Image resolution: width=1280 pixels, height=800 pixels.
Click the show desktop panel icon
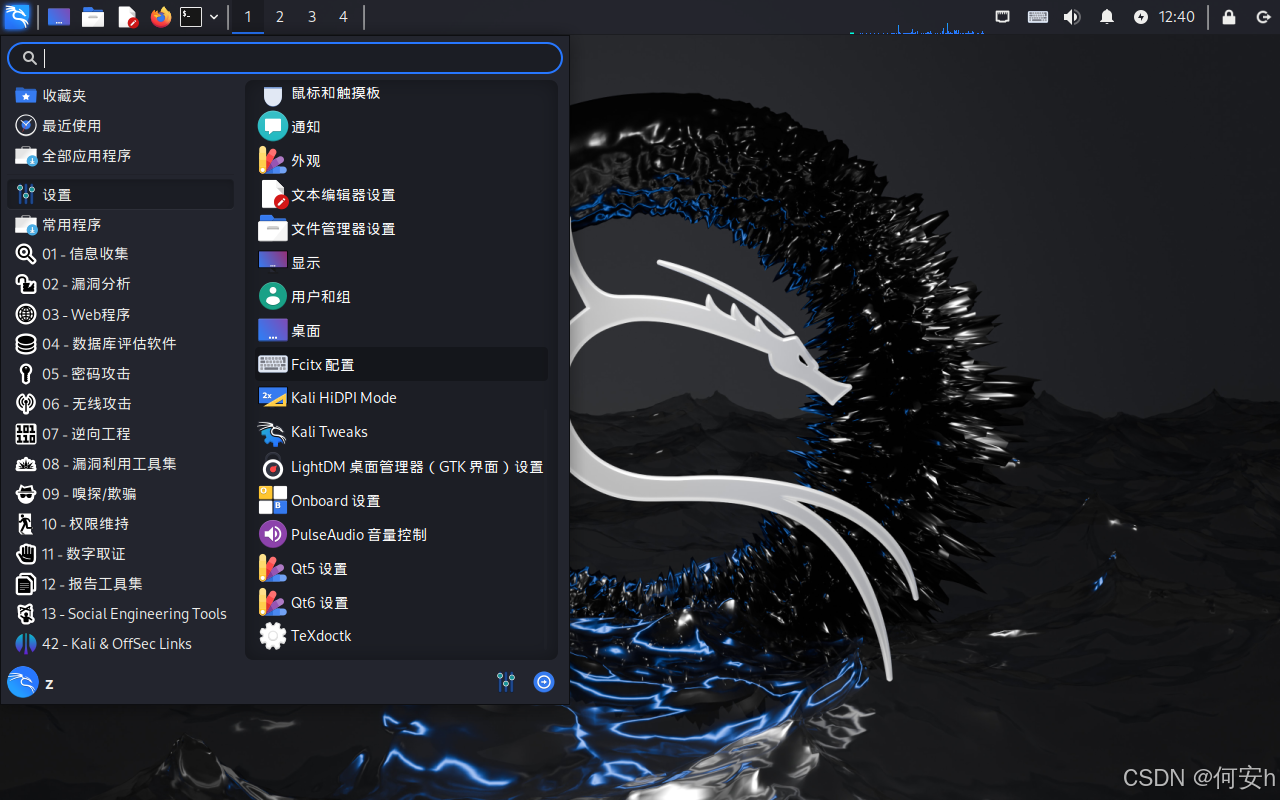(x=59, y=17)
